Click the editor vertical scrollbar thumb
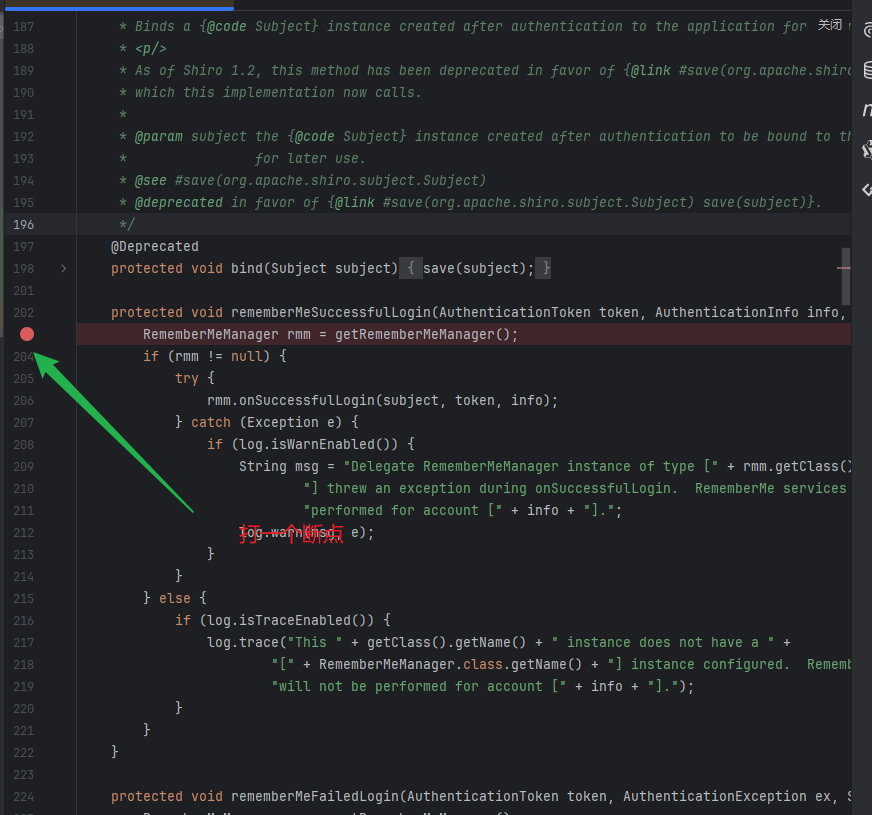This screenshot has width=872, height=815. click(x=845, y=276)
